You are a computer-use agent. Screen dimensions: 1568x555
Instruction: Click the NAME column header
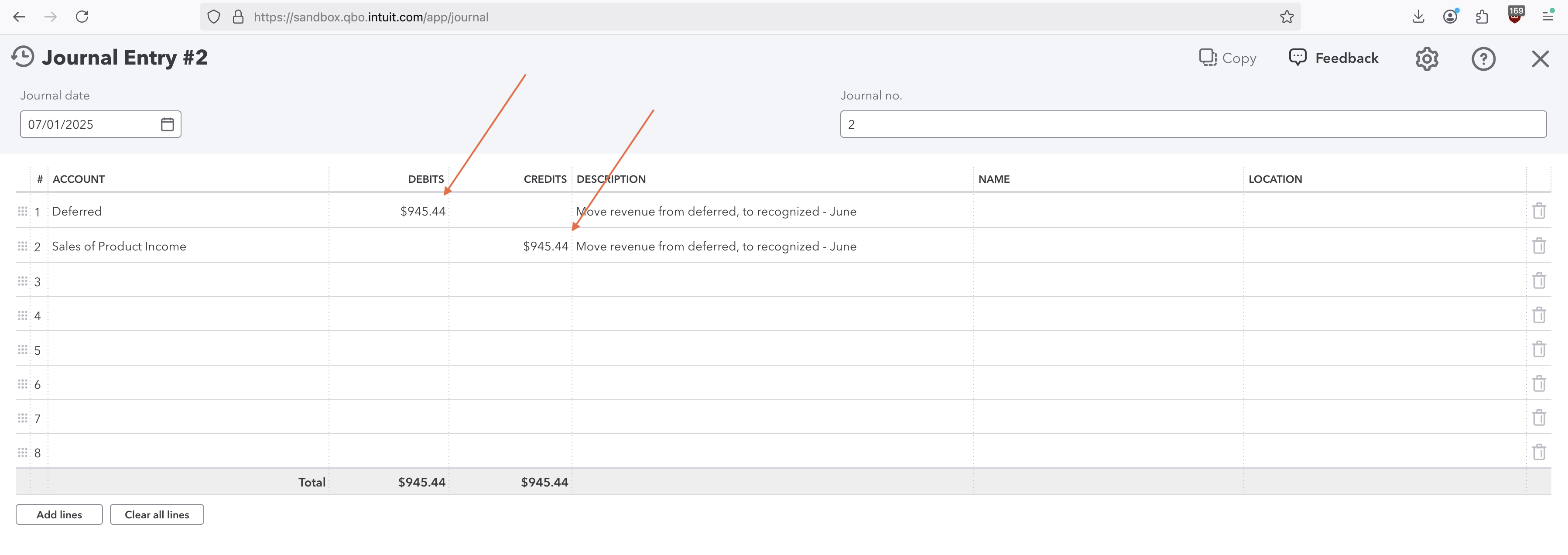click(x=993, y=179)
